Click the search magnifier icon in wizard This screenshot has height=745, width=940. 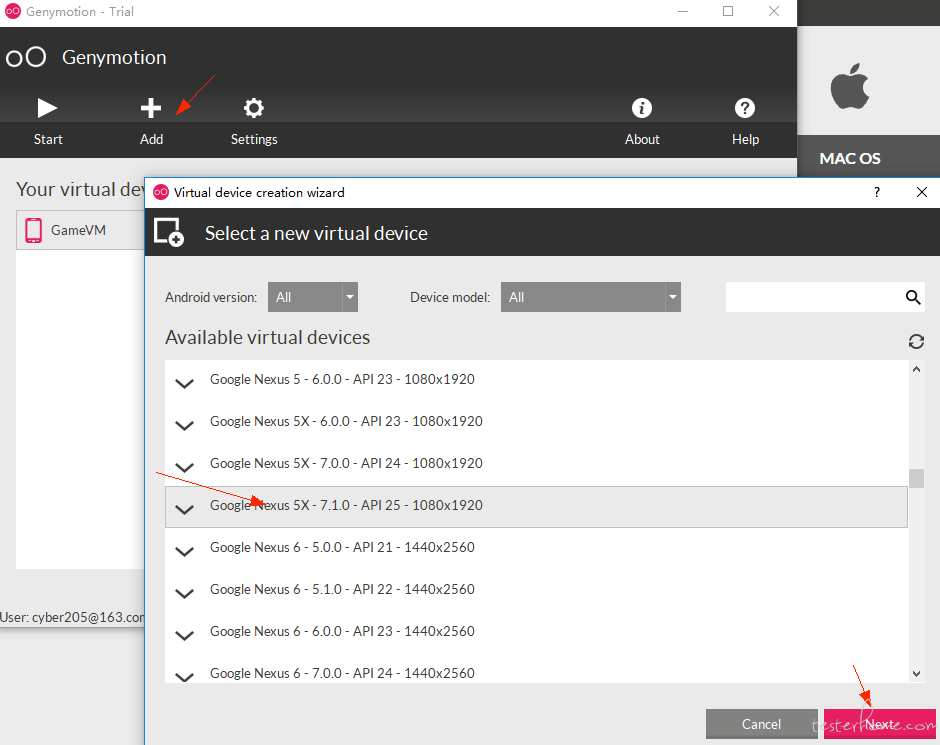tap(913, 297)
